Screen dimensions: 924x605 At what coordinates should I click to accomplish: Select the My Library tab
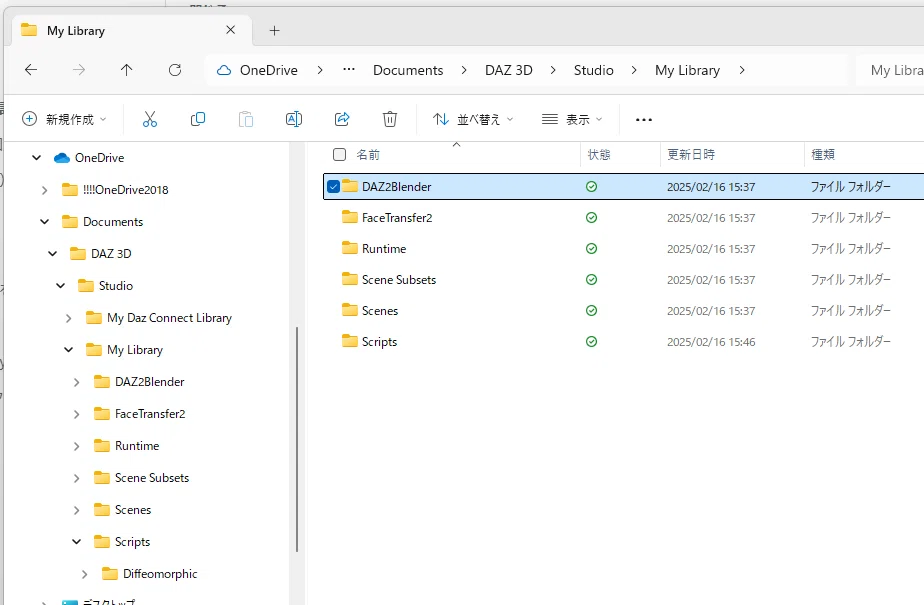[130, 31]
